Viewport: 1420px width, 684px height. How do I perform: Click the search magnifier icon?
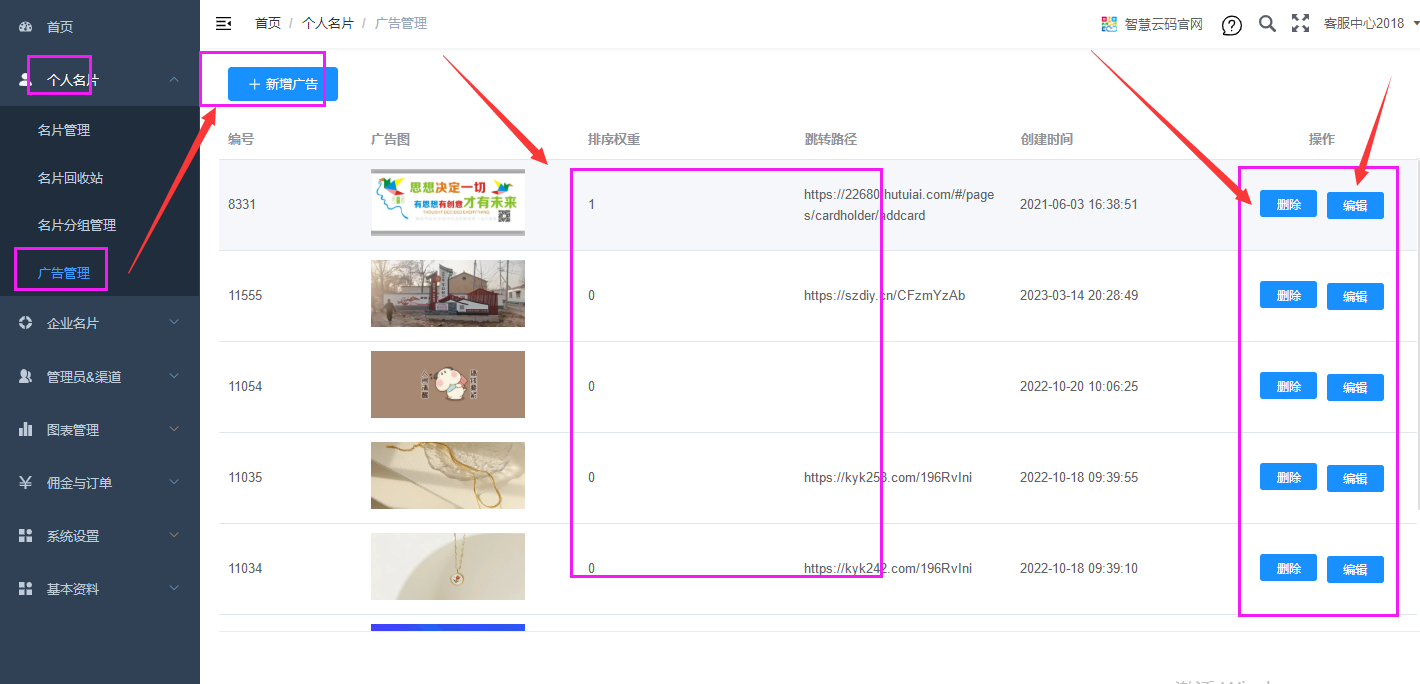[x=1267, y=24]
